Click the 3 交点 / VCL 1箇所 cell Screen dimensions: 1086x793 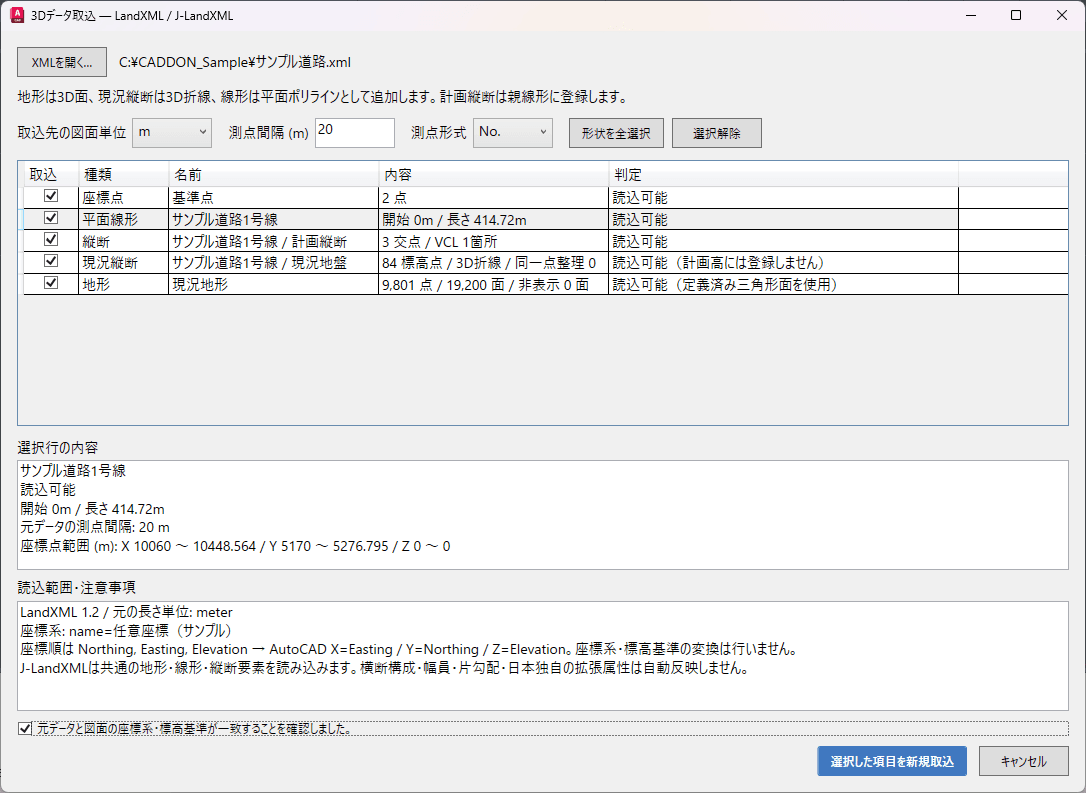(x=494, y=241)
